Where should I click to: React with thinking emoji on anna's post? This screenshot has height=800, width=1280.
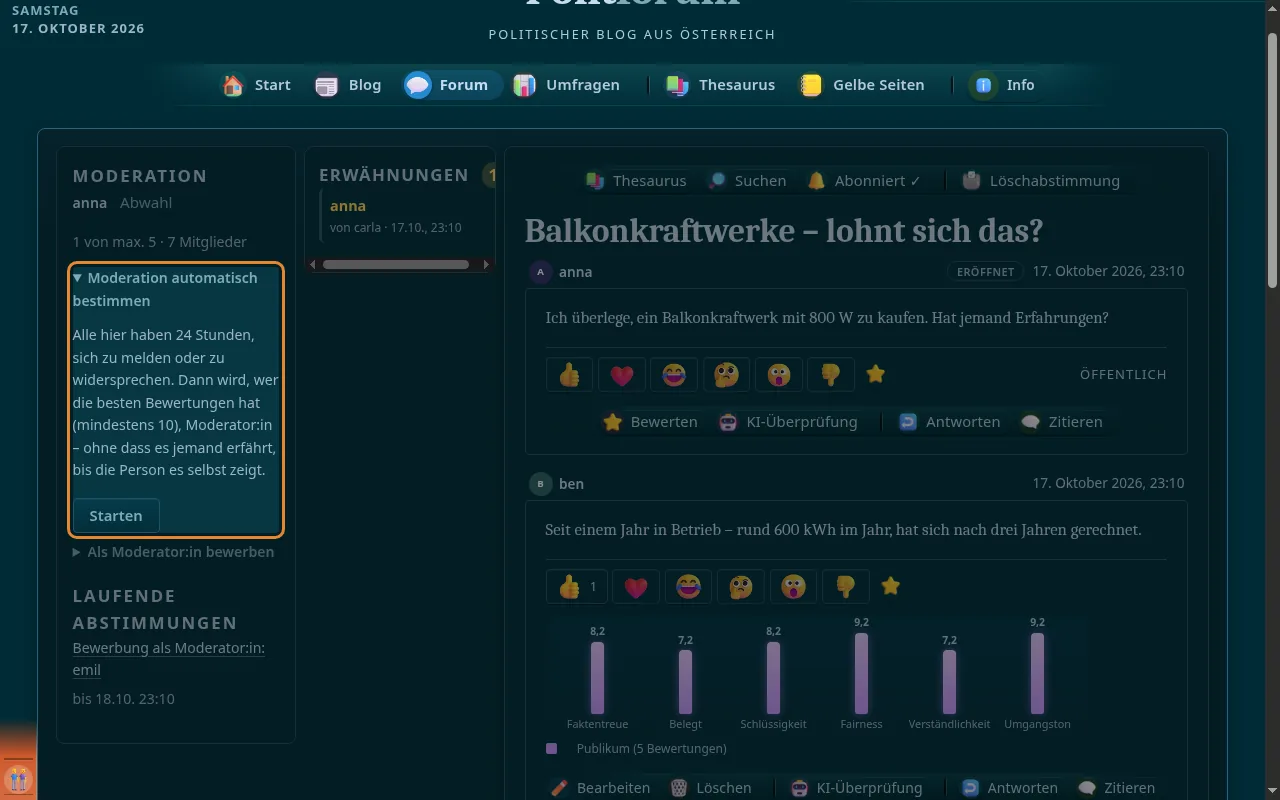click(727, 375)
